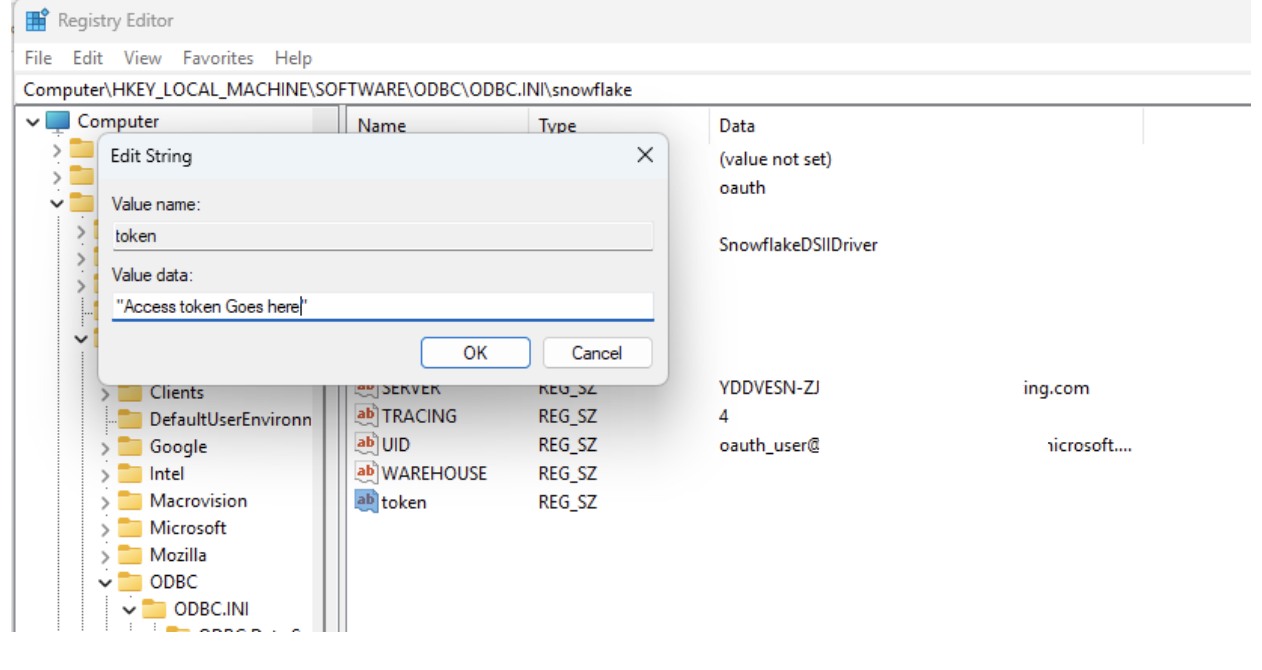The width and height of the screenshot is (1262, 670).
Task: Click REG_SZ type of token row
Action: pyautogui.click(x=567, y=502)
